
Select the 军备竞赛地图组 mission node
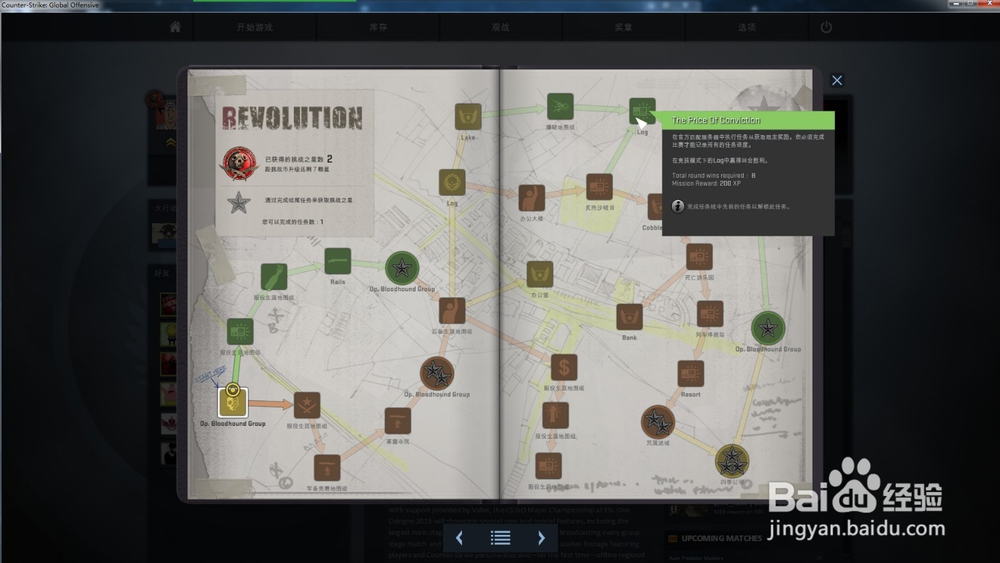(327, 468)
